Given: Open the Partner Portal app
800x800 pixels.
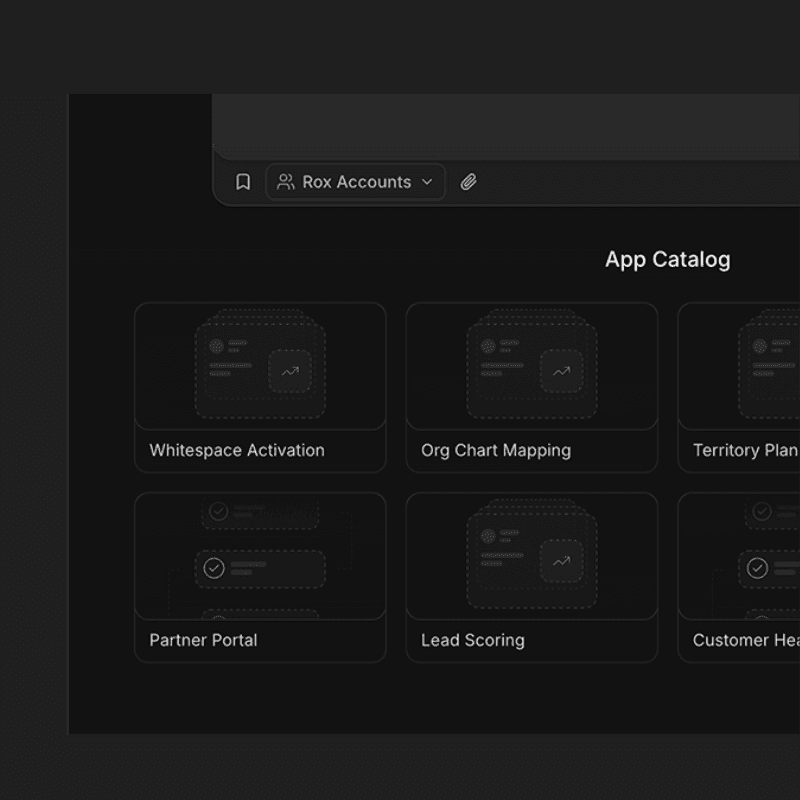Looking at the screenshot, I should coord(203,640).
